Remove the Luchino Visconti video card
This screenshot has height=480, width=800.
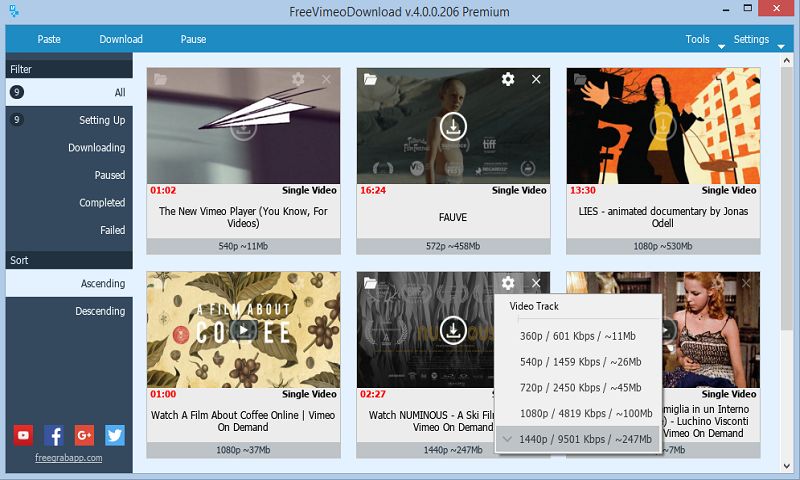(746, 283)
